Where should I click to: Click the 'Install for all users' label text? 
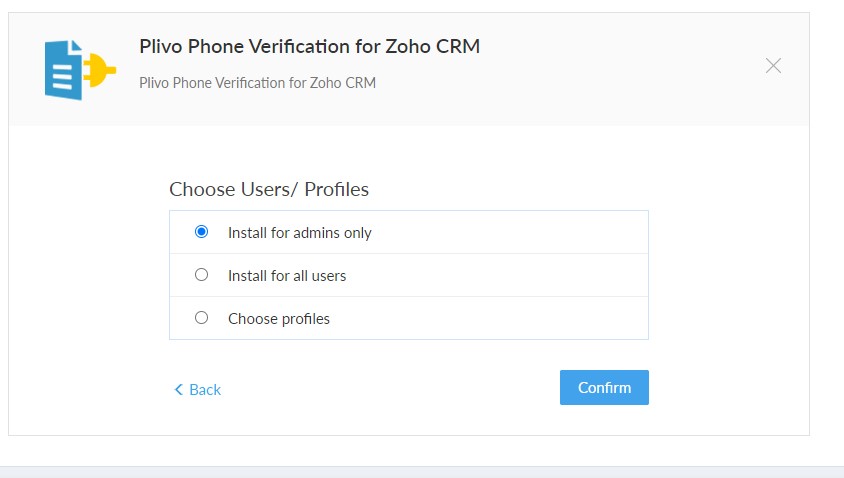(287, 276)
